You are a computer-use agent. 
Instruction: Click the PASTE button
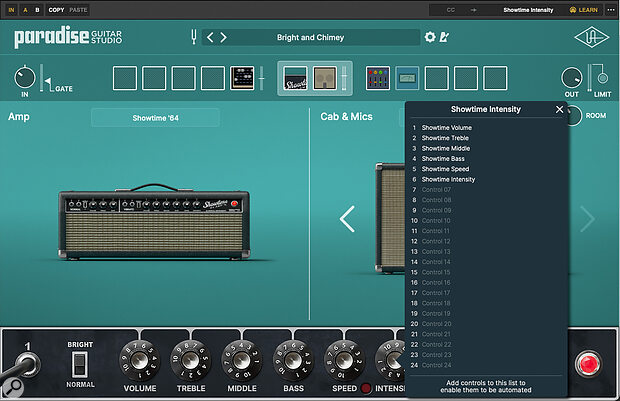[78, 10]
